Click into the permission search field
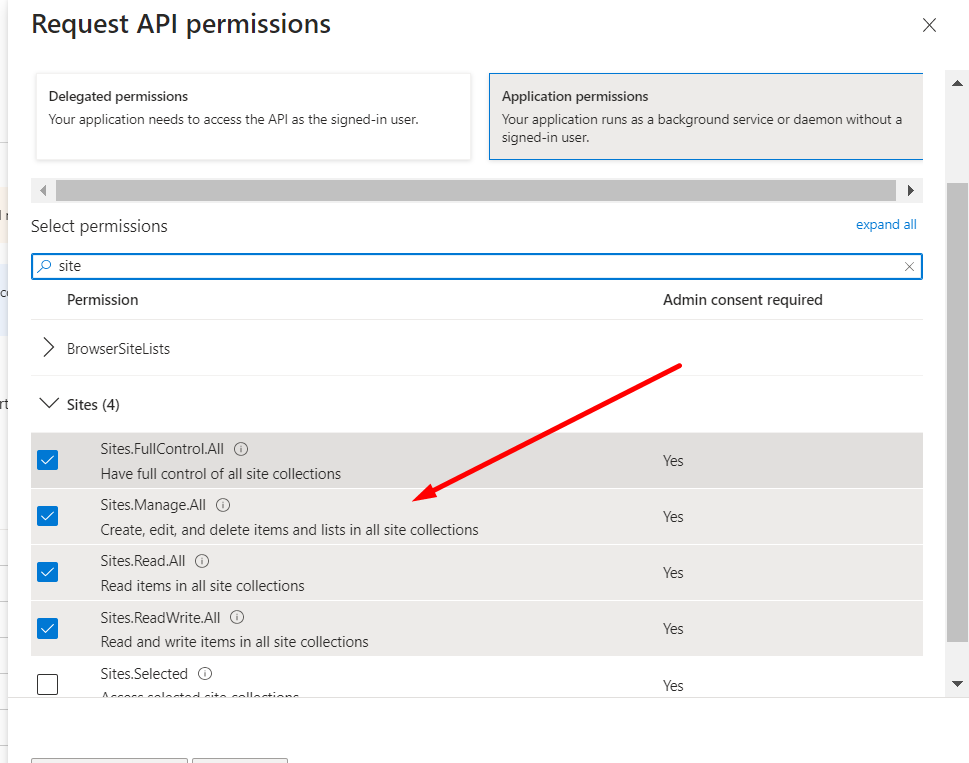The height and width of the screenshot is (763, 969). (x=470, y=267)
